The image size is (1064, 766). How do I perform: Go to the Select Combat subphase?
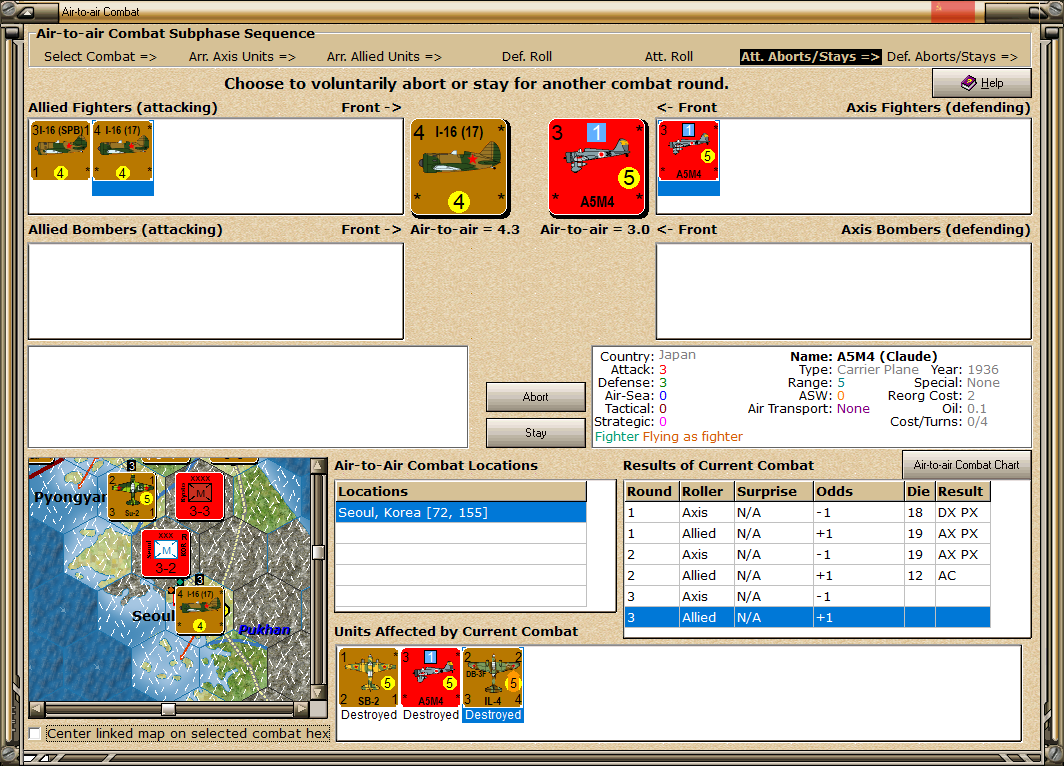pos(98,56)
